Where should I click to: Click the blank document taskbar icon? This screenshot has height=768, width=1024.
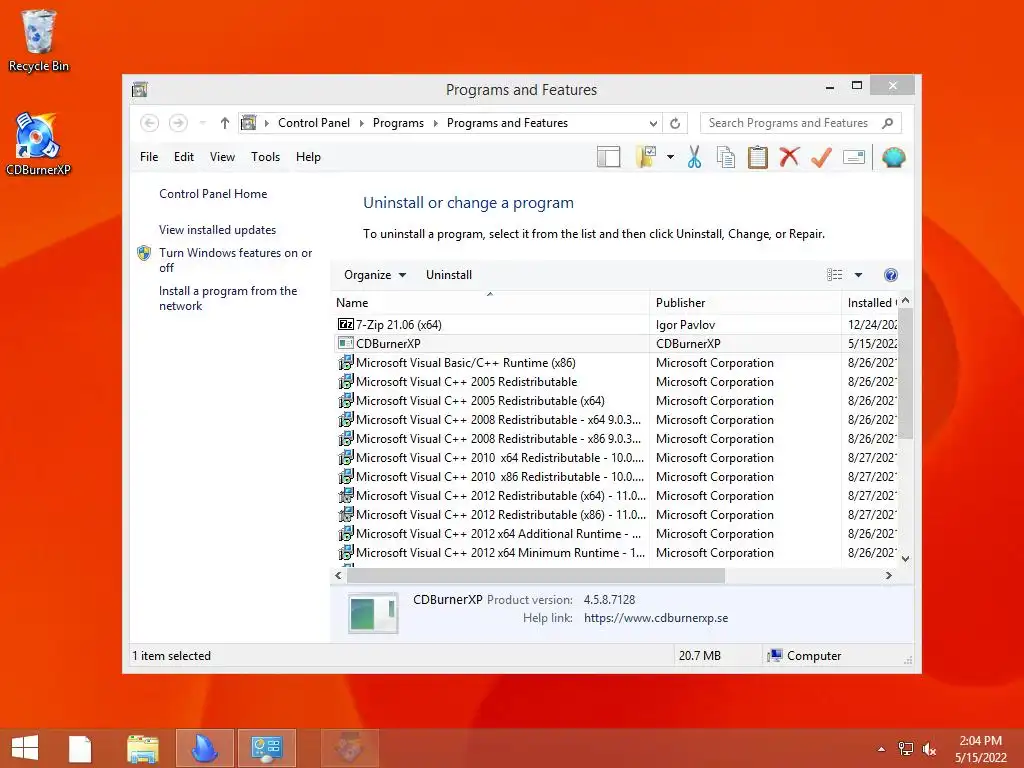pos(80,748)
